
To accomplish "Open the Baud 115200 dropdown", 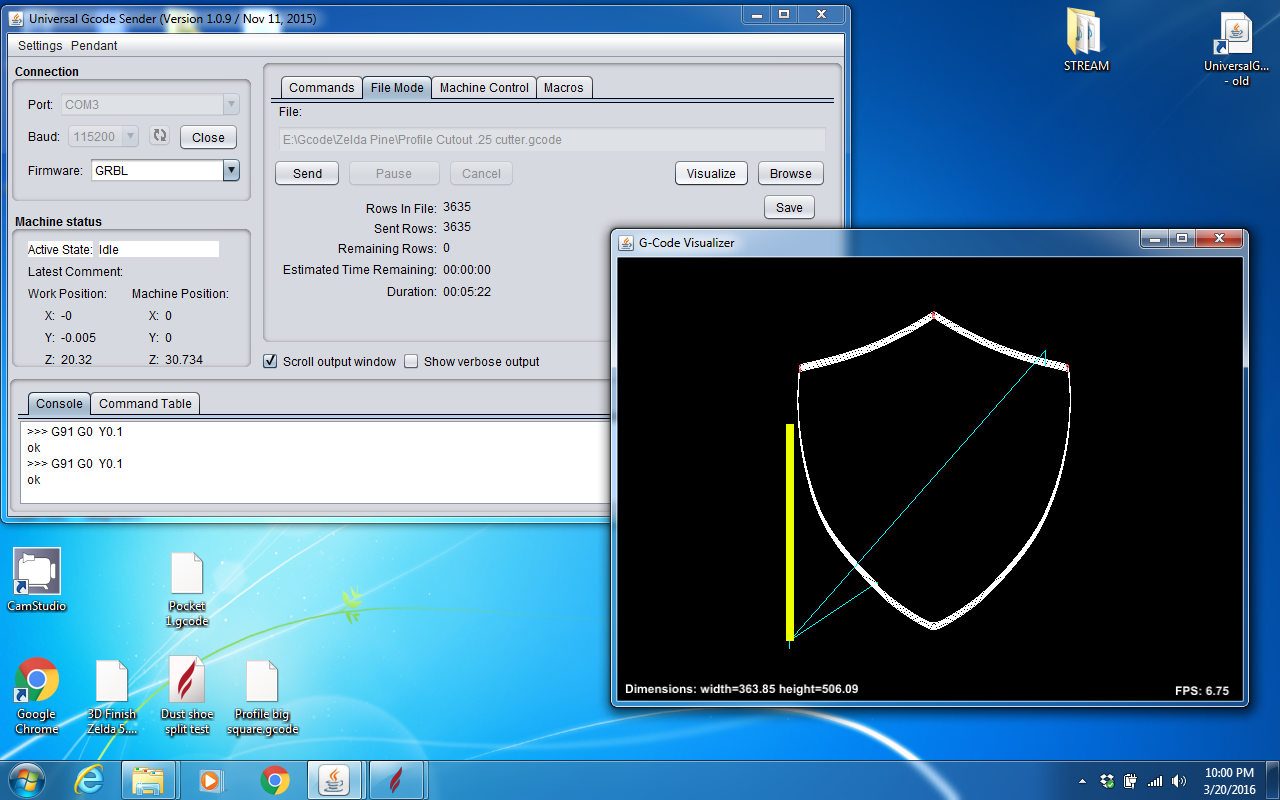I will point(130,136).
